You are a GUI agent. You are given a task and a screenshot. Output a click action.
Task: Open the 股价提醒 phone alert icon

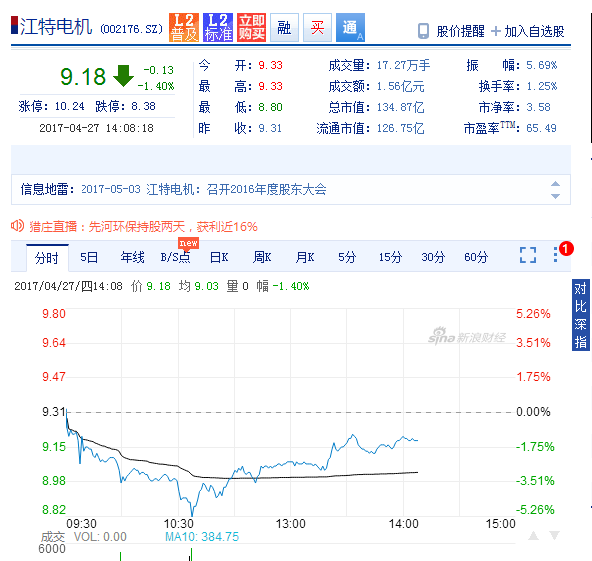point(423,31)
